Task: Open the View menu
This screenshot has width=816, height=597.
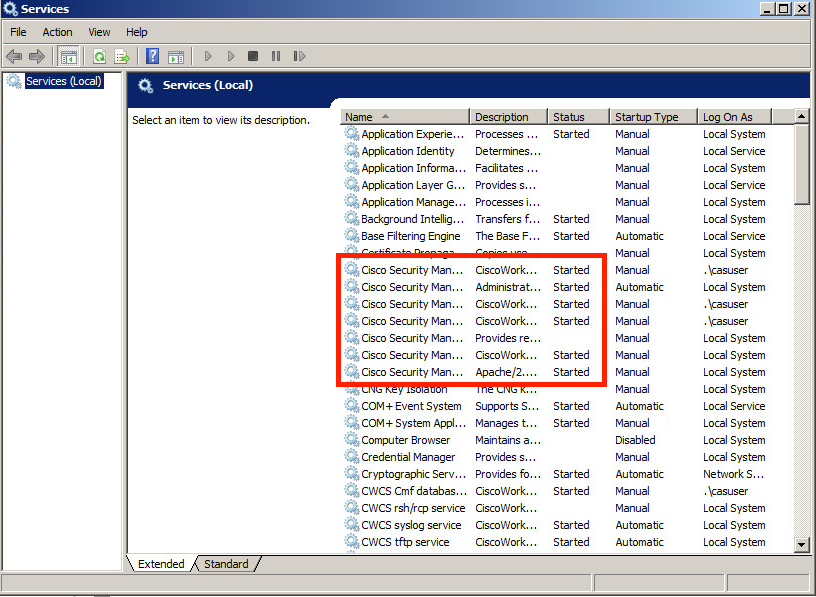Action: [x=99, y=32]
